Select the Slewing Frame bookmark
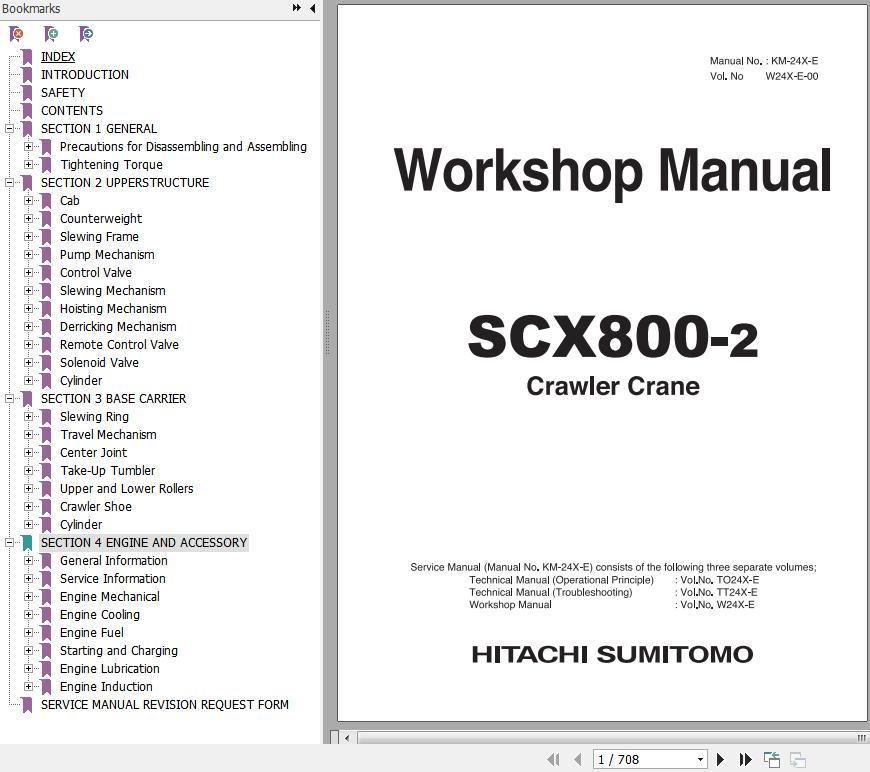Image resolution: width=870 pixels, height=772 pixels. (99, 236)
